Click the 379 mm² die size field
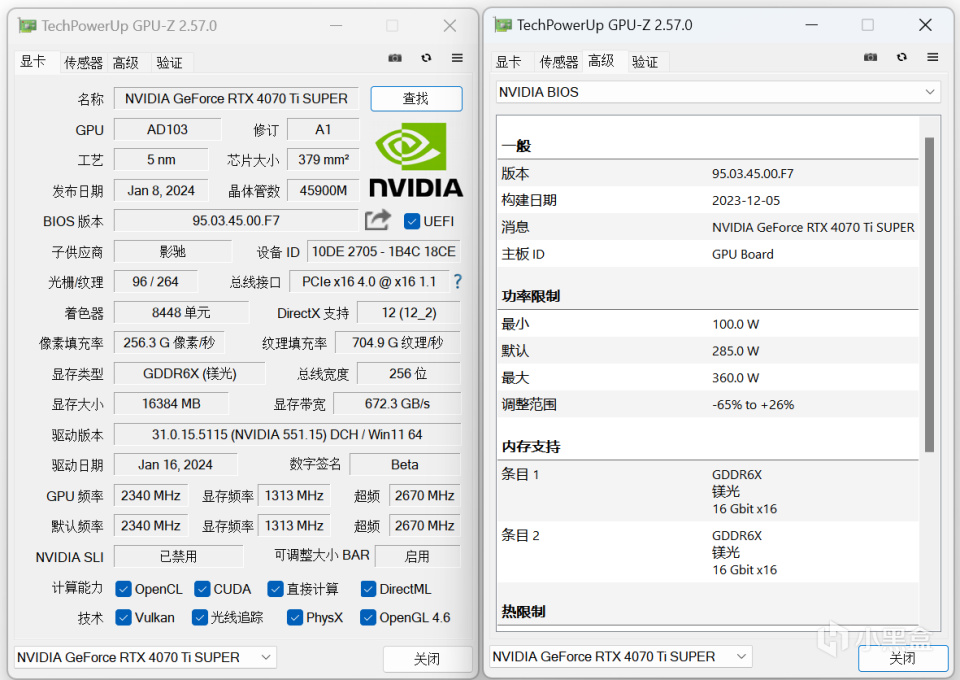This screenshot has width=960, height=680. pyautogui.click(x=323, y=160)
